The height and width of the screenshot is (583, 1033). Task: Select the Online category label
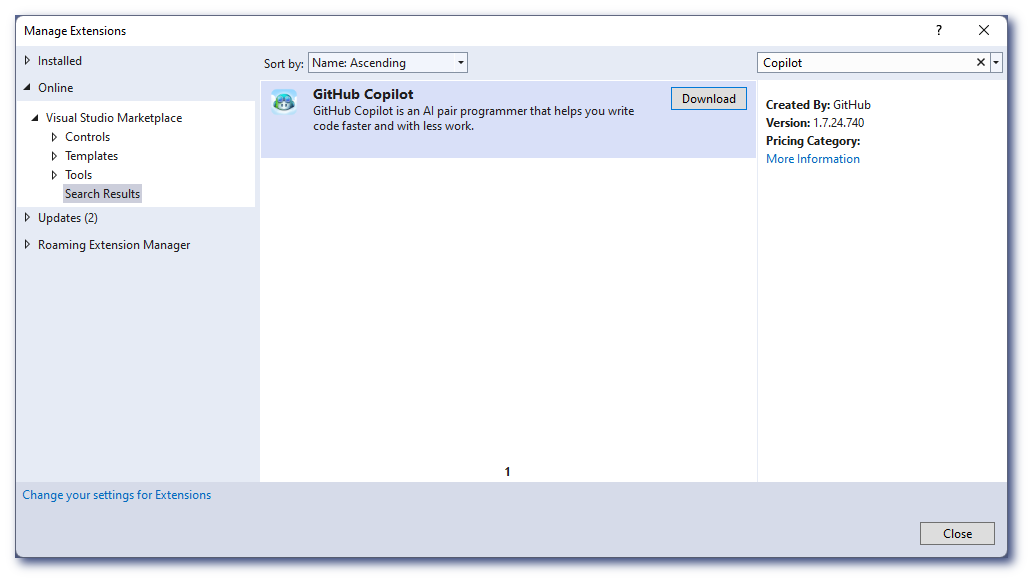[55, 88]
